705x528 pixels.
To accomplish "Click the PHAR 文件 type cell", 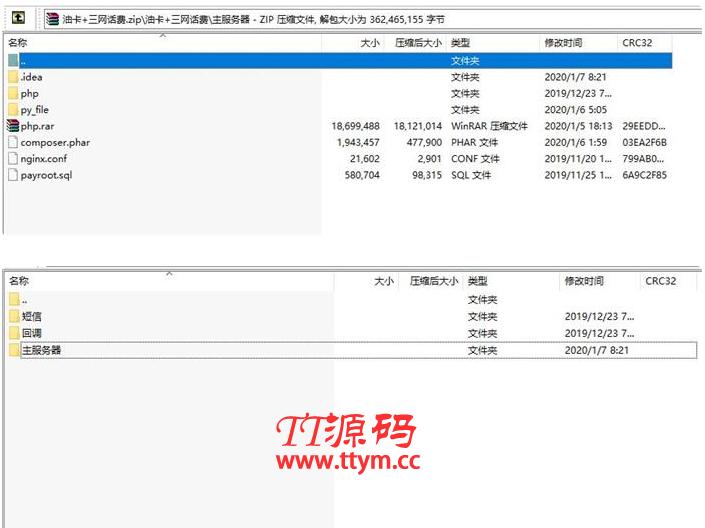I will coord(474,142).
